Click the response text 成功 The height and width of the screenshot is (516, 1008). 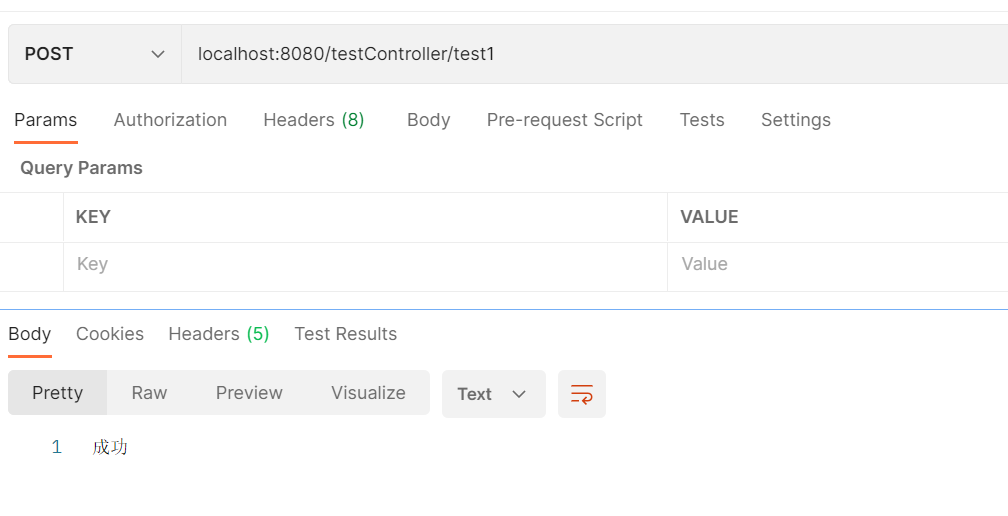(110, 447)
